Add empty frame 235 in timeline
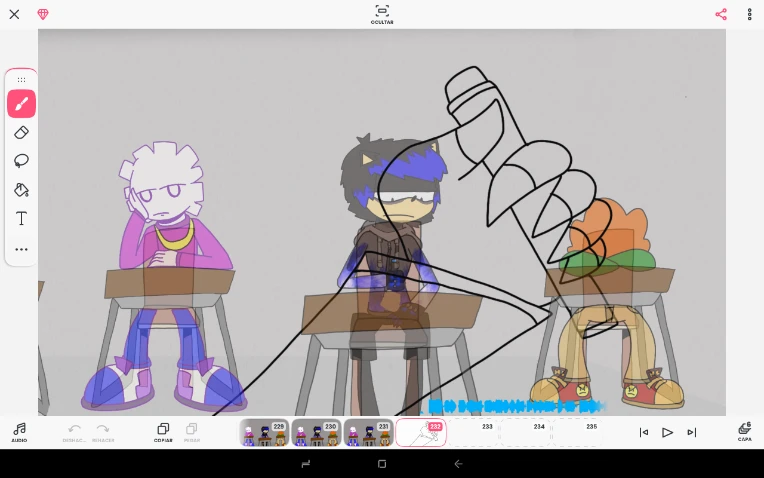This screenshot has width=764, height=478. pos(578,433)
